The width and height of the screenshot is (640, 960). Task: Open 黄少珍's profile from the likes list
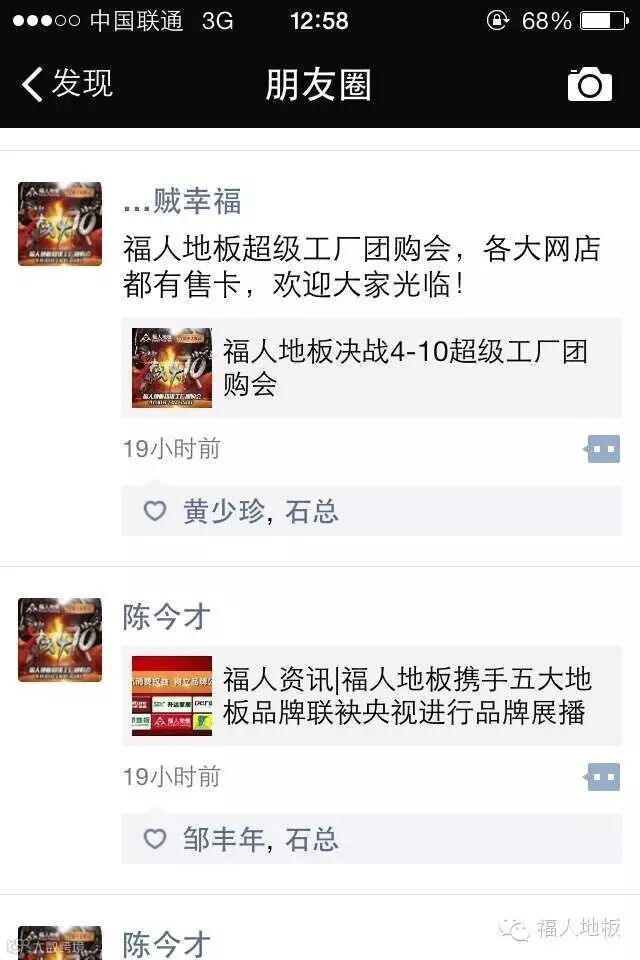224,512
